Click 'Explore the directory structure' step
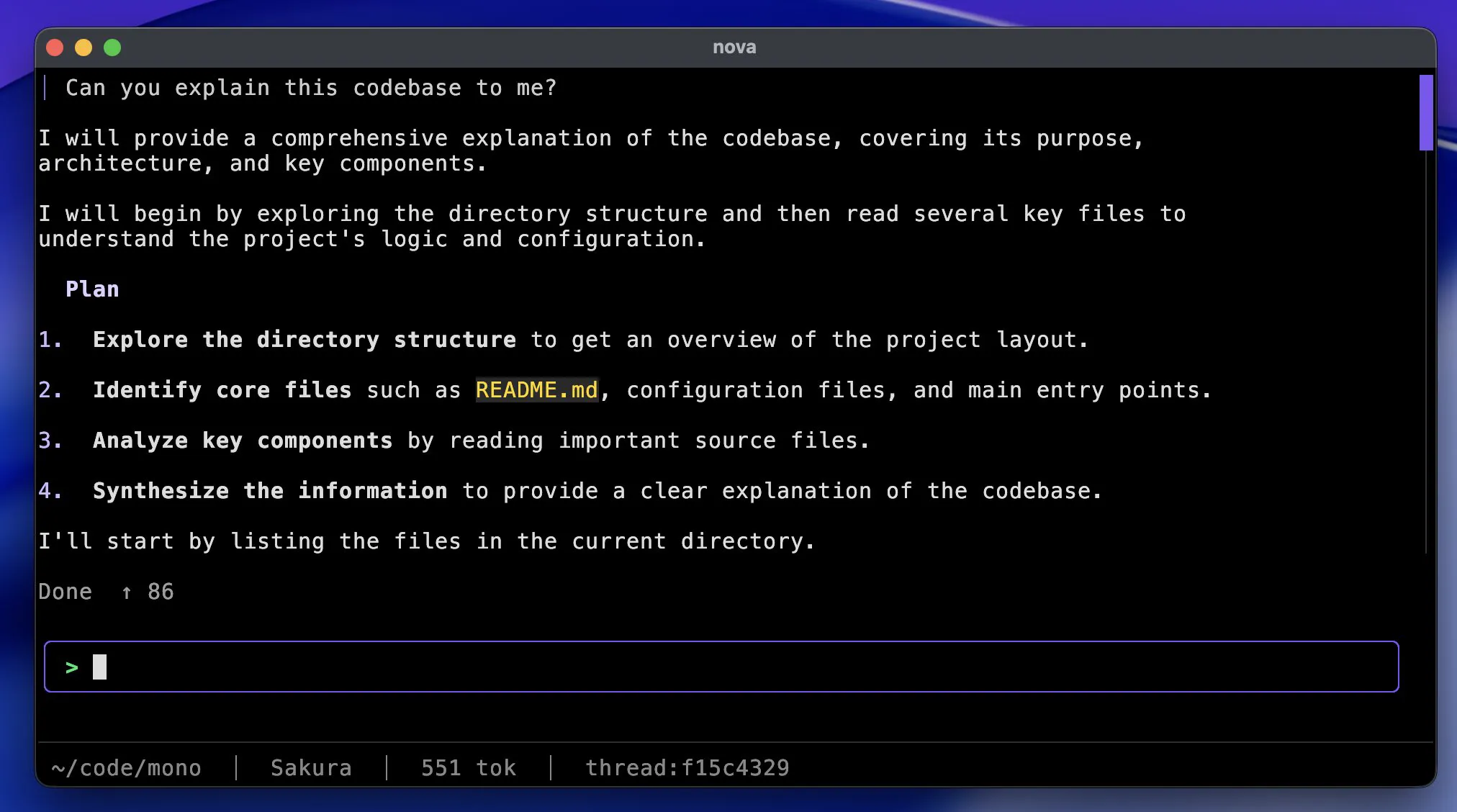This screenshot has width=1457, height=812. tap(305, 340)
